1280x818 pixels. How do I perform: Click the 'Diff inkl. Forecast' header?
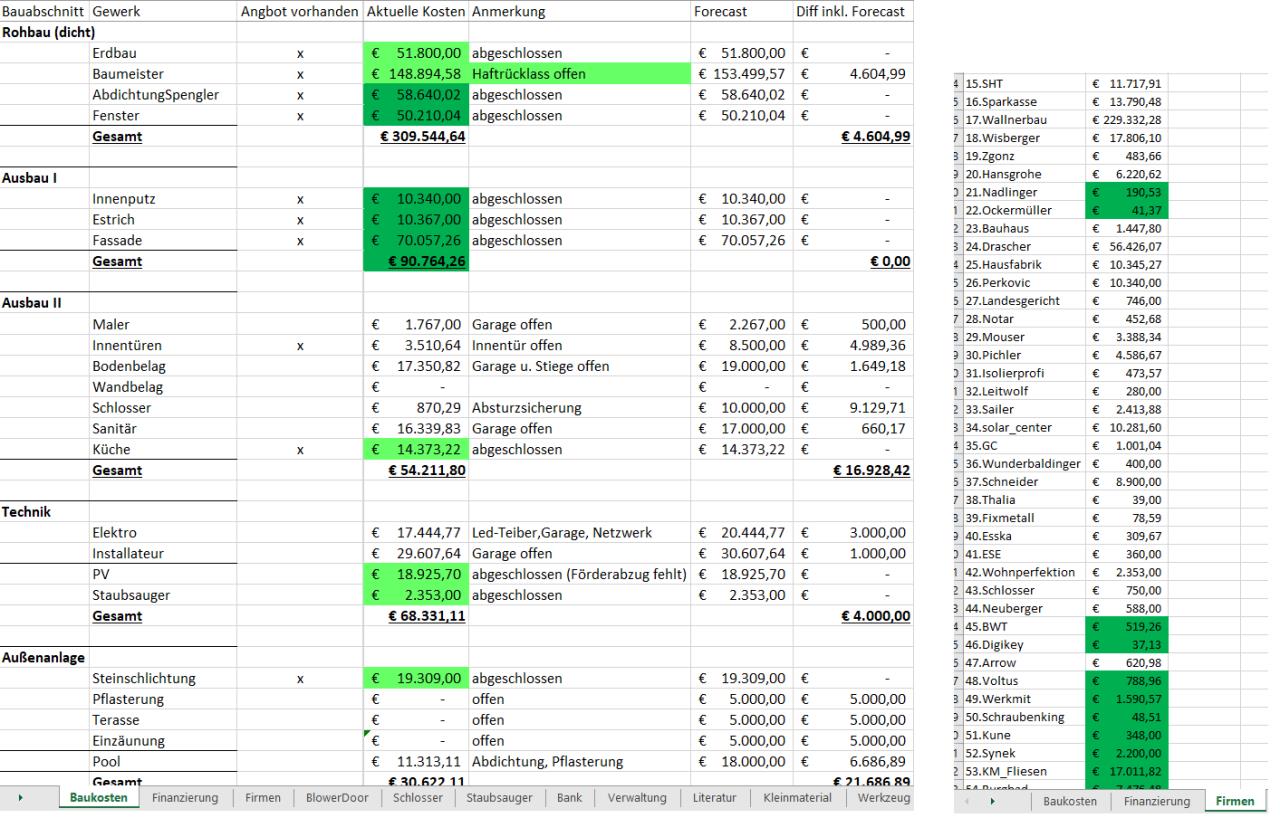(x=854, y=11)
